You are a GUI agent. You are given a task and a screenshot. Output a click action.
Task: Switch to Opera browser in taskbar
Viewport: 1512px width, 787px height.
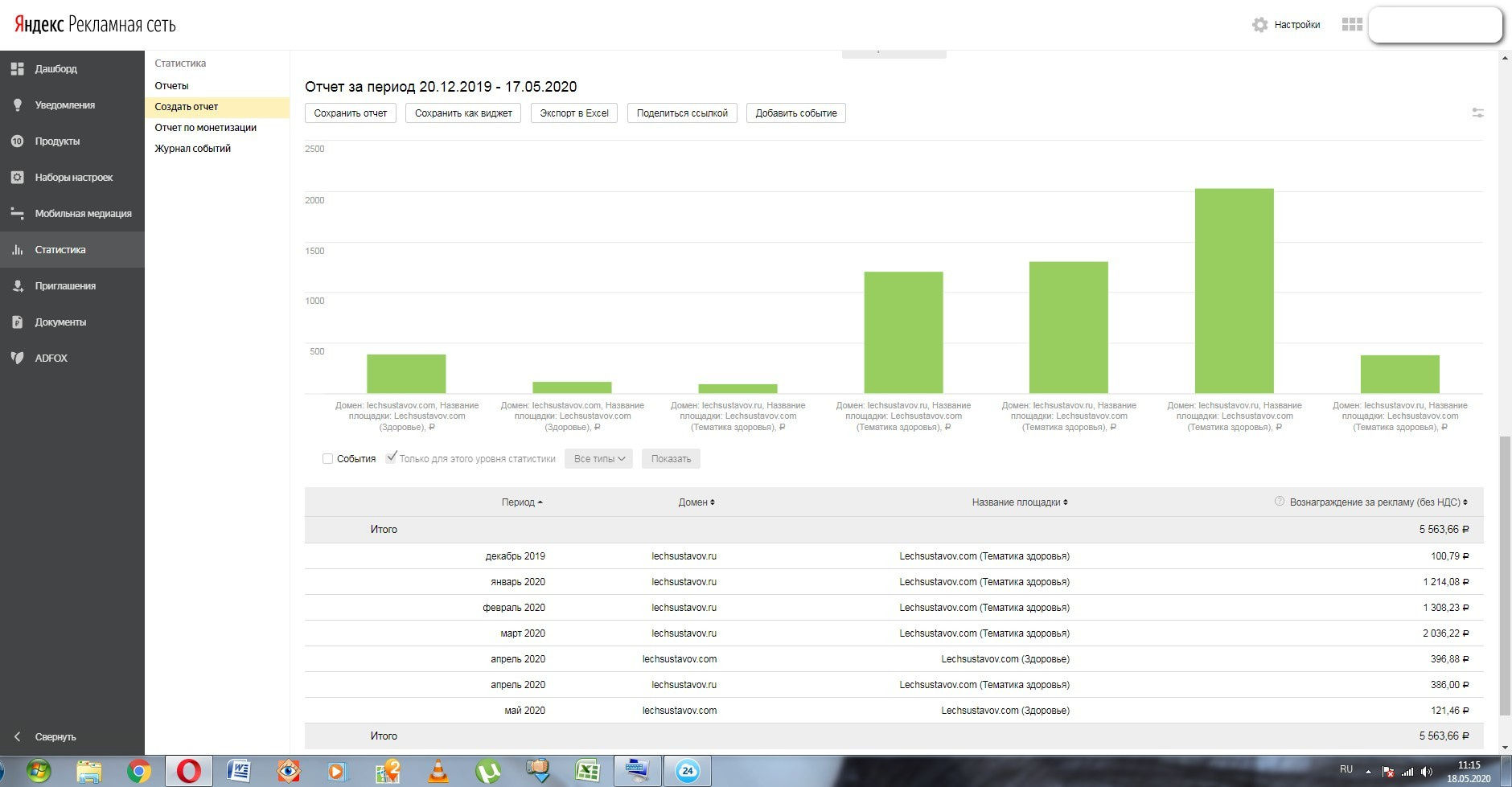tap(189, 772)
